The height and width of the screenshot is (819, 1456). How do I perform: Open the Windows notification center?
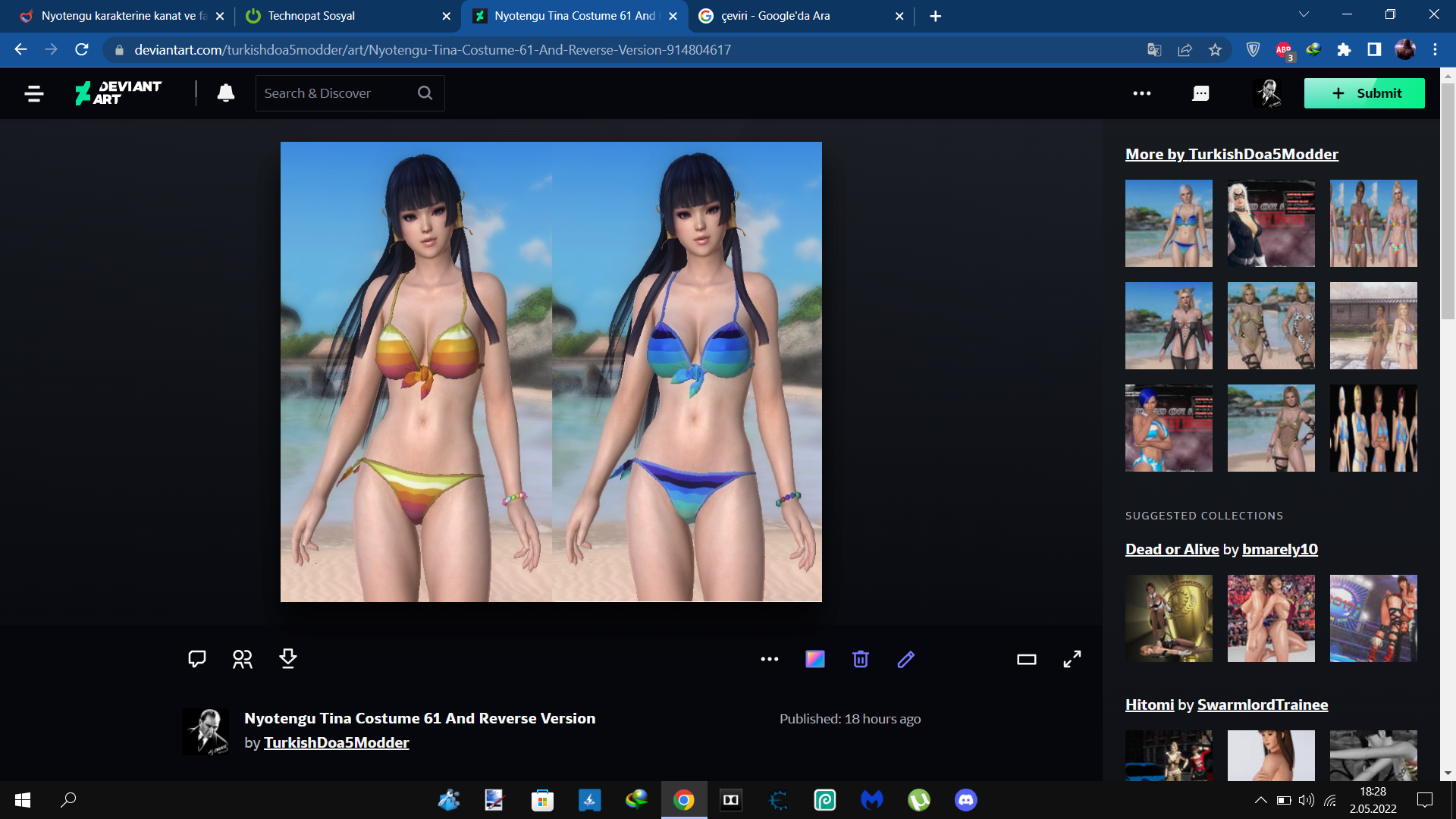(x=1425, y=800)
